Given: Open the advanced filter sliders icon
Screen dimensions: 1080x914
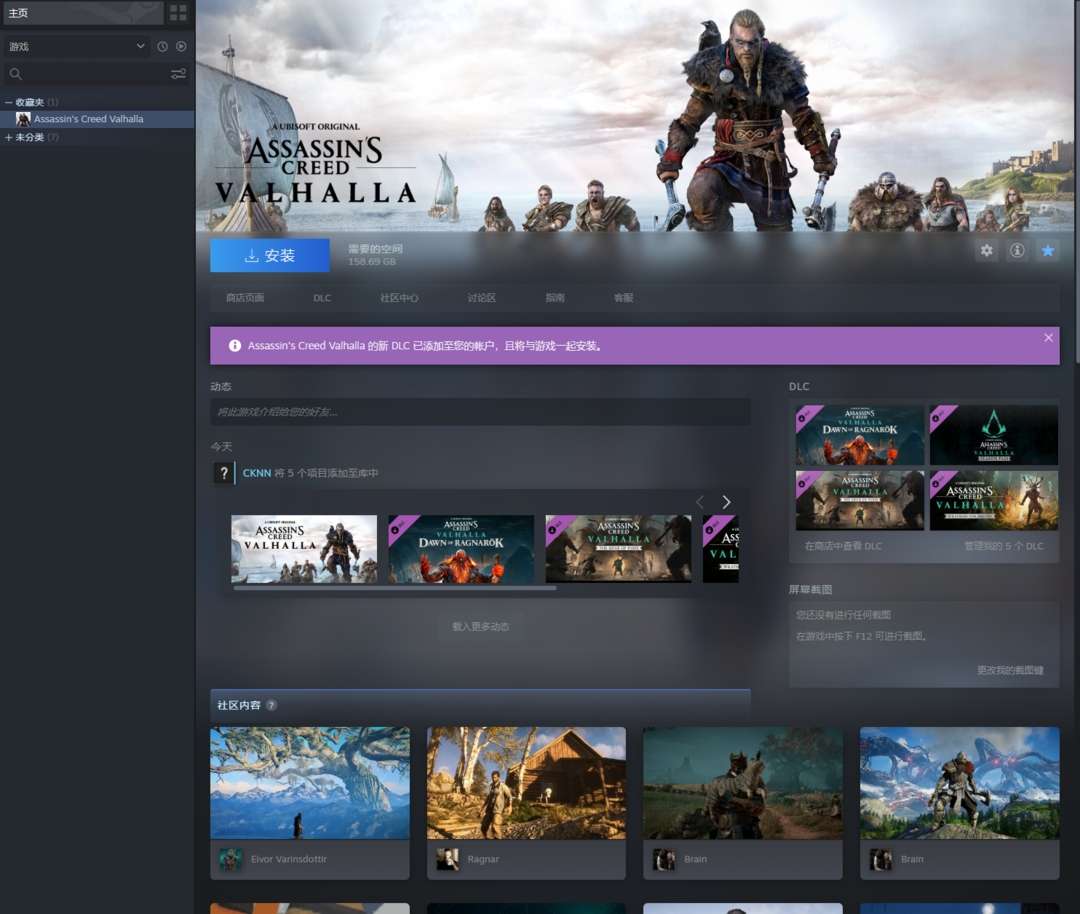Looking at the screenshot, I should [178, 74].
